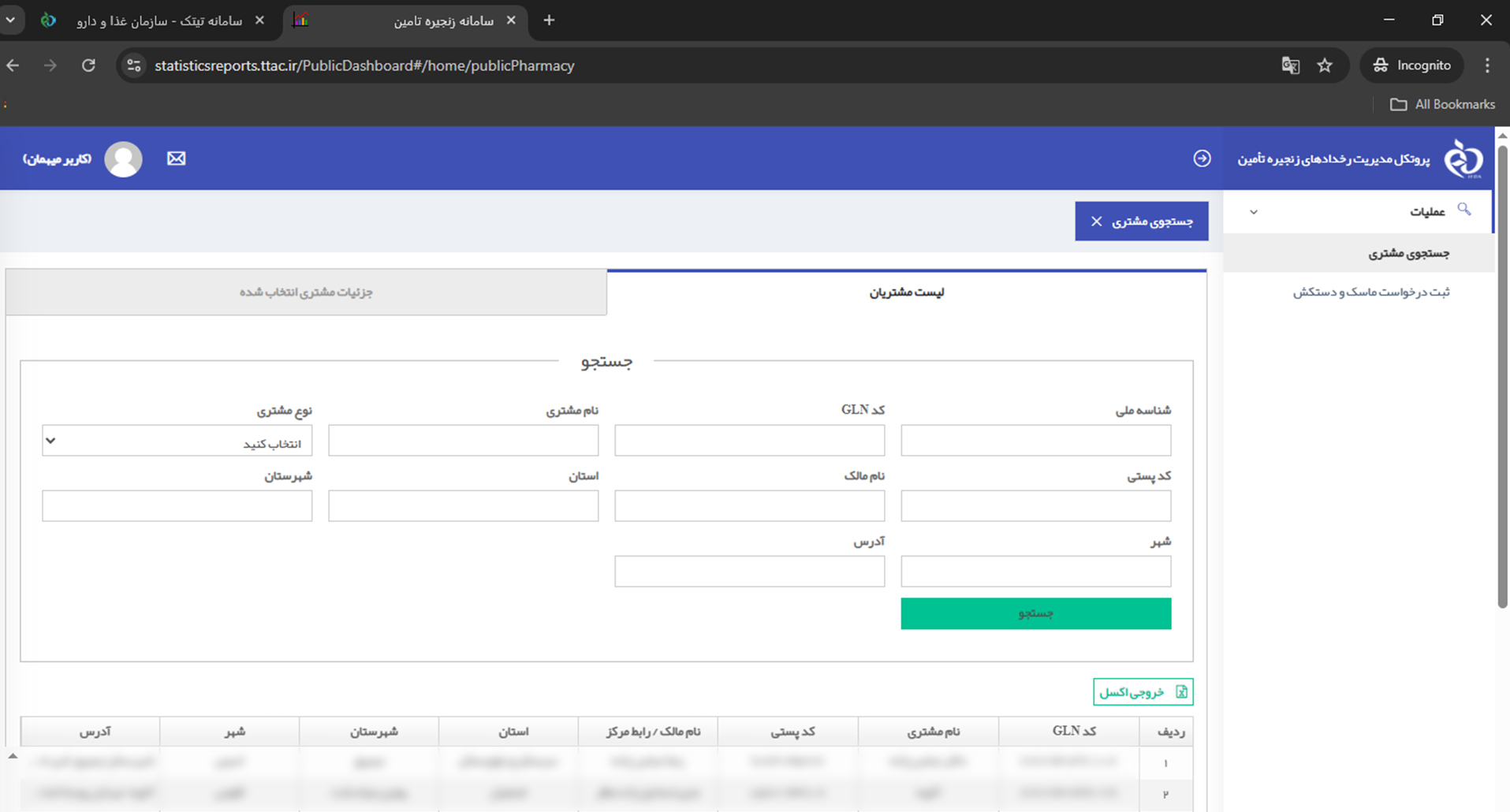Click the شناسه ملی input field
This screenshot has height=812, width=1510.
[x=1035, y=441]
